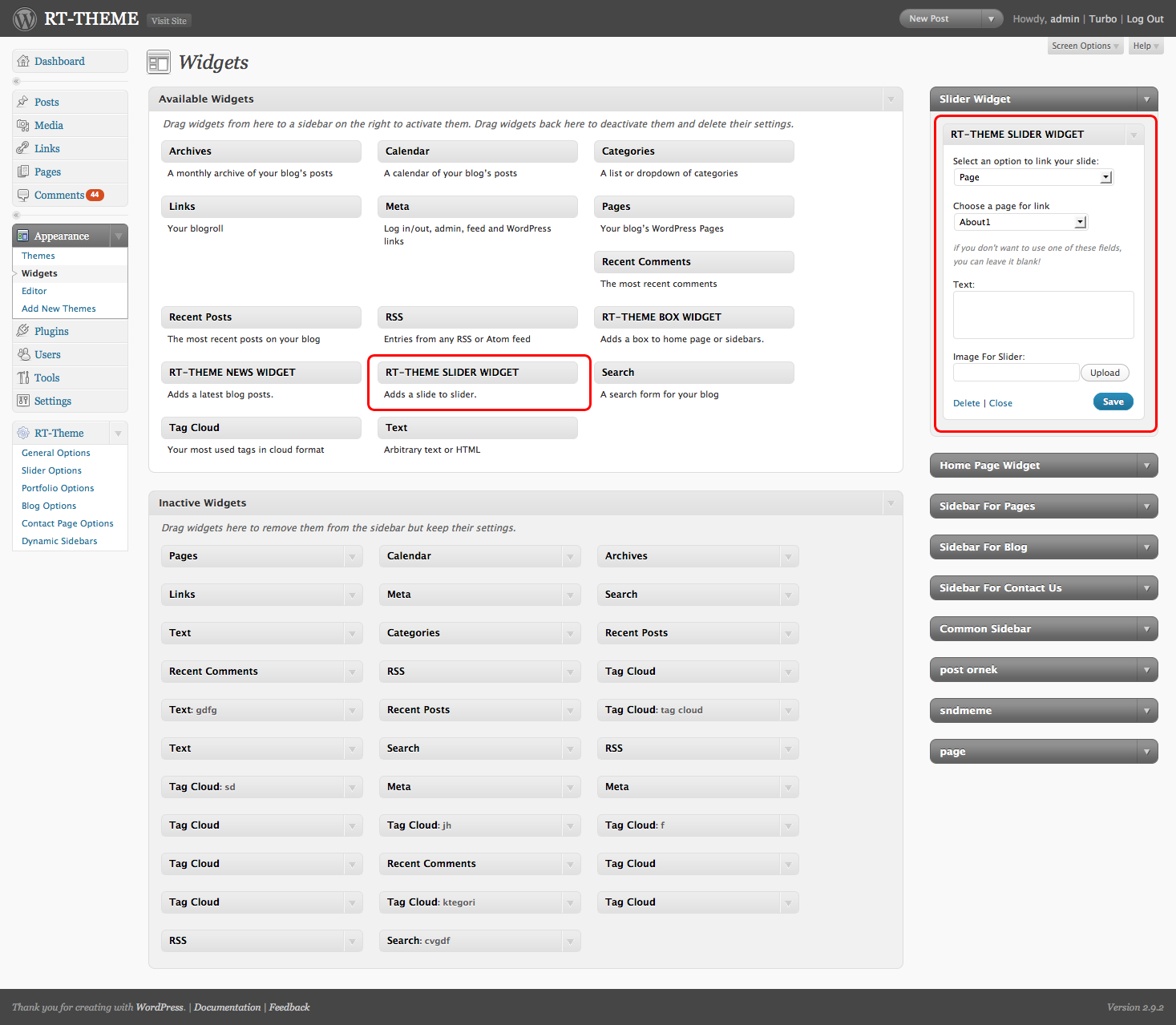Expand the post ornek sidebar area

(x=1147, y=670)
